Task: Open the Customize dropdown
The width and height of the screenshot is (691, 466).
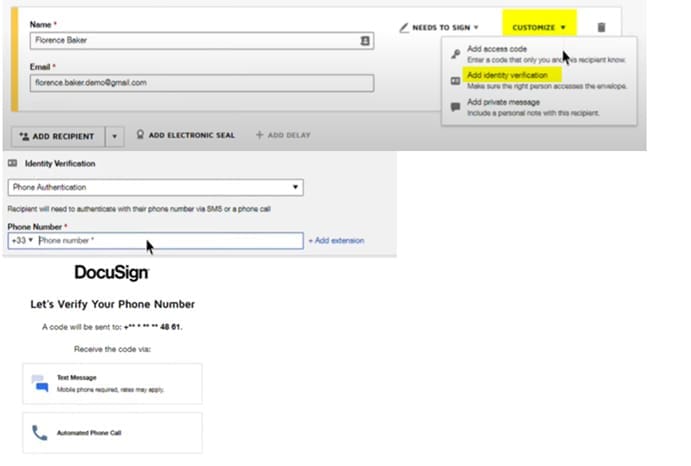Action: tap(539, 27)
